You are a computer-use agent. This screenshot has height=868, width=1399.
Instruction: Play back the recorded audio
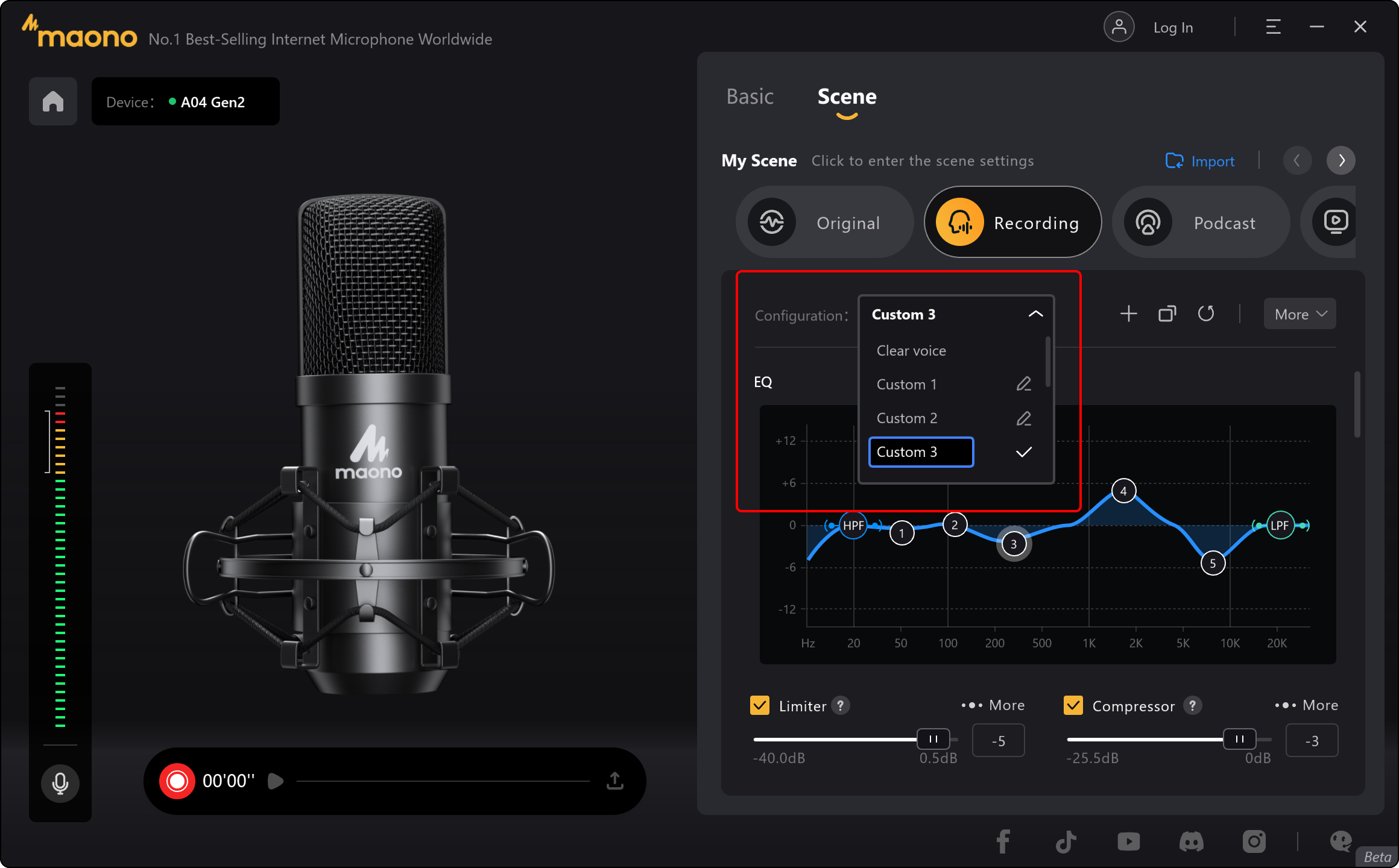click(x=276, y=781)
